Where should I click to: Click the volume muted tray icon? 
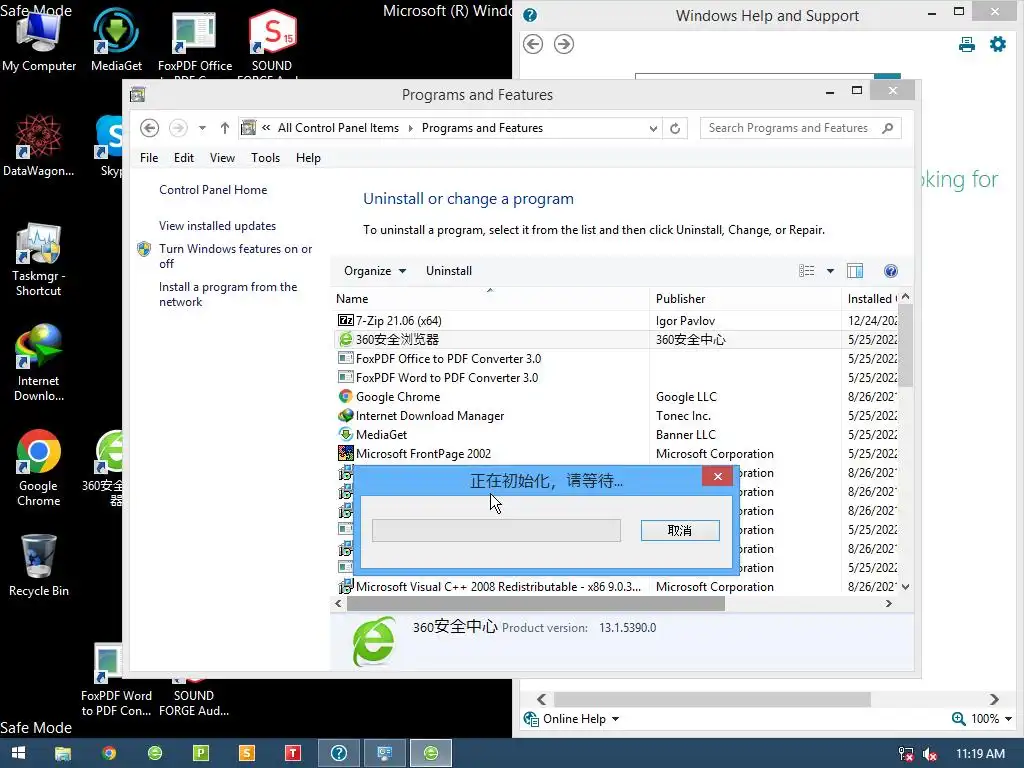(930, 754)
